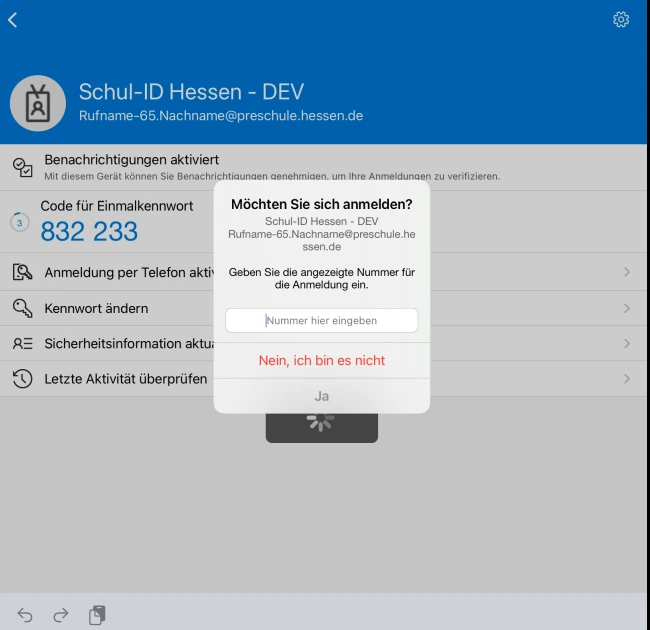The height and width of the screenshot is (630, 650).
Task: Tap the Möchten Sie sich anmelden? dialog title
Action: click(322, 204)
